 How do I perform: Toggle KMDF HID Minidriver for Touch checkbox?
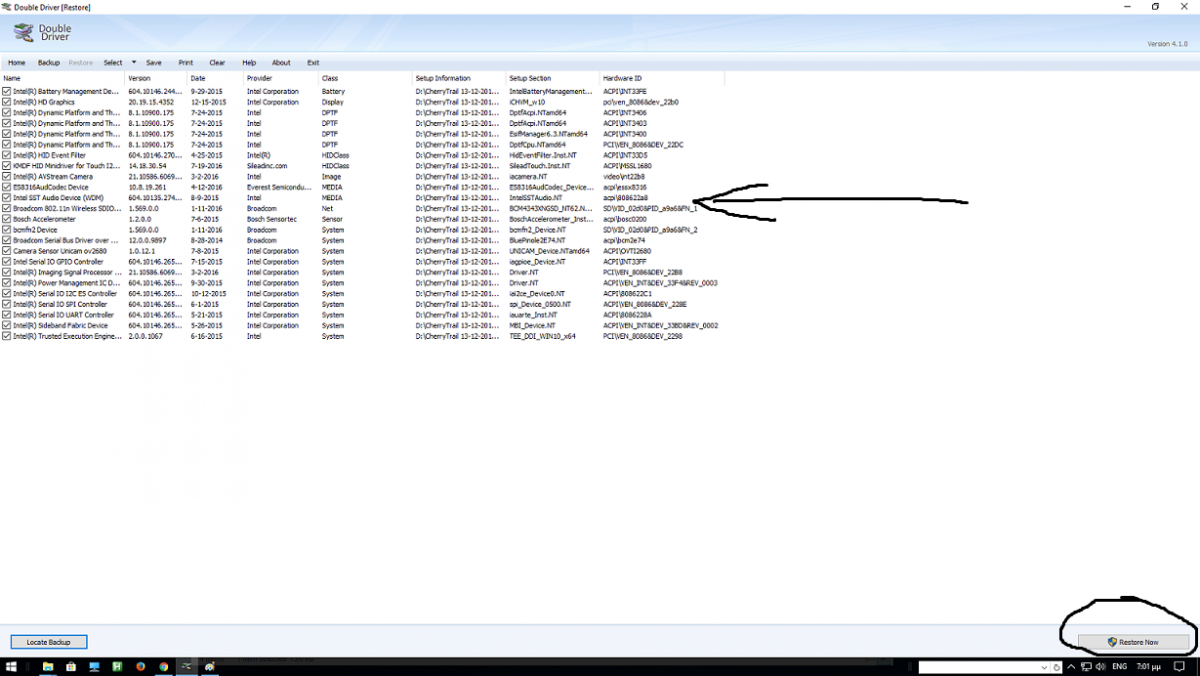coord(7,166)
